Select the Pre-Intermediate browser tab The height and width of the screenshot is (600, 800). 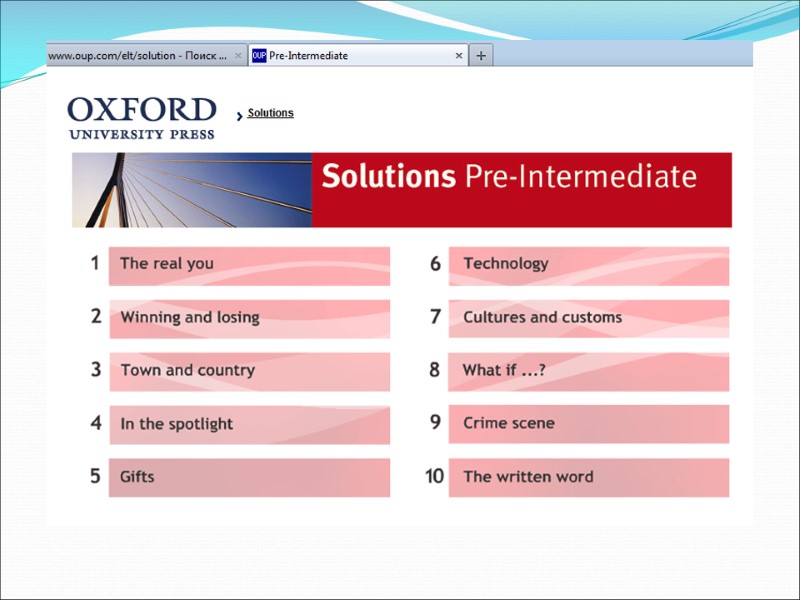(358, 56)
